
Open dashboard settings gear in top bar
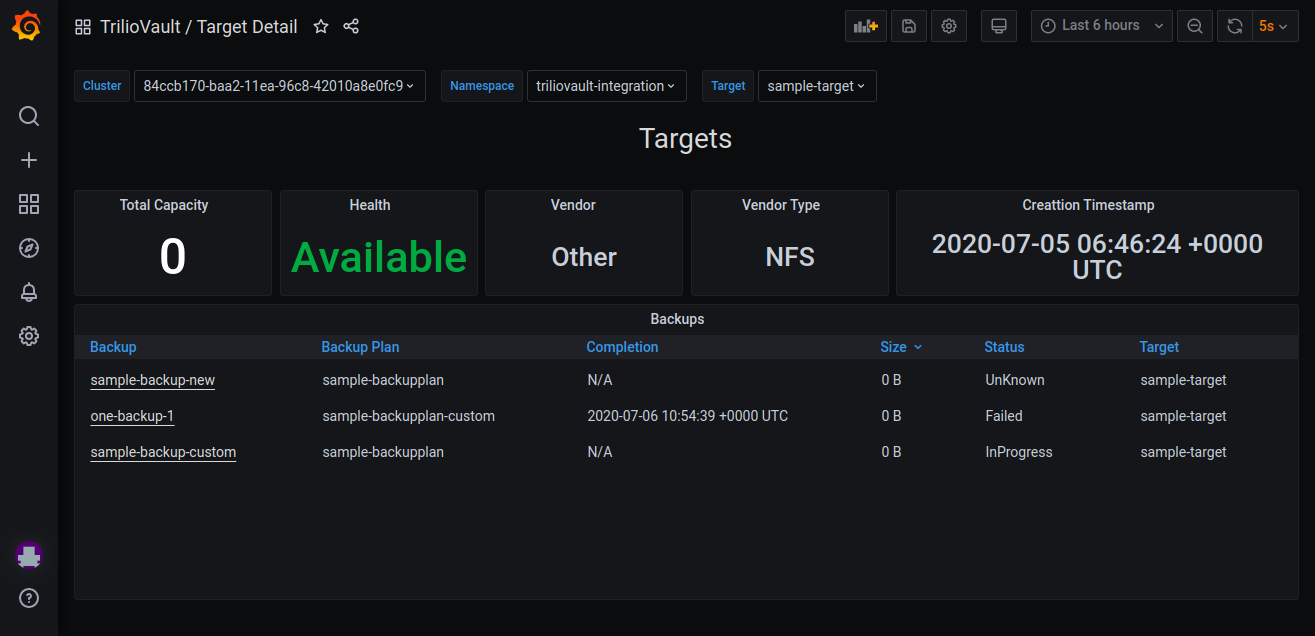(949, 26)
